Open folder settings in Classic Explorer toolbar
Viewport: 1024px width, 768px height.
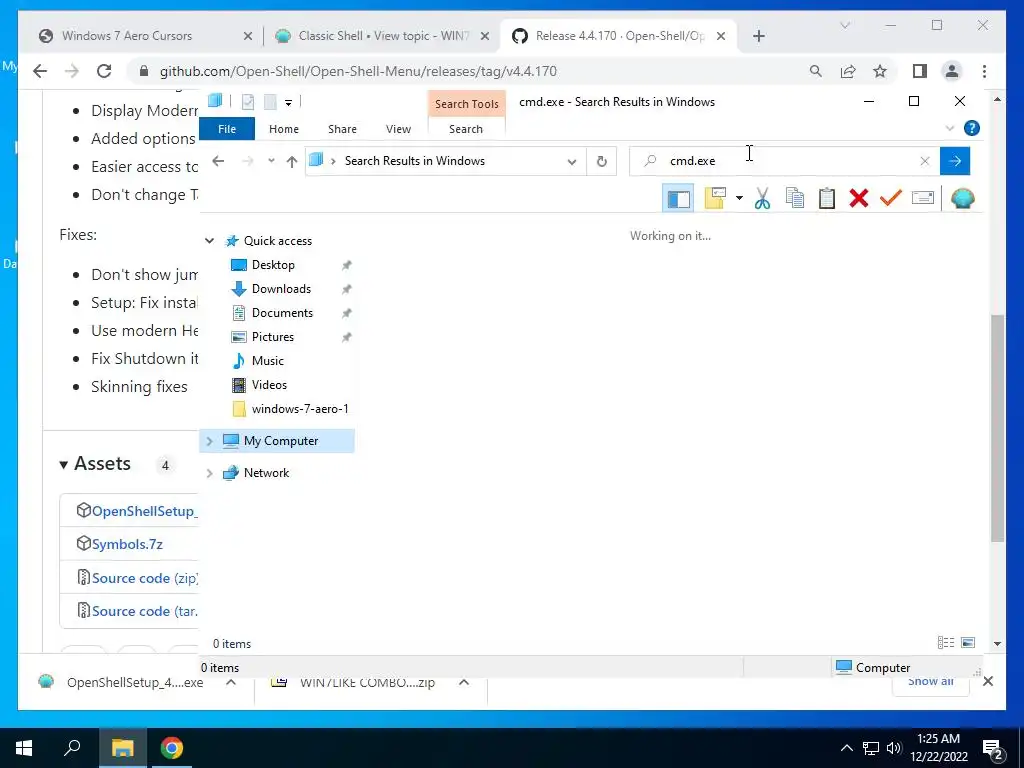pyautogui.click(x=715, y=198)
